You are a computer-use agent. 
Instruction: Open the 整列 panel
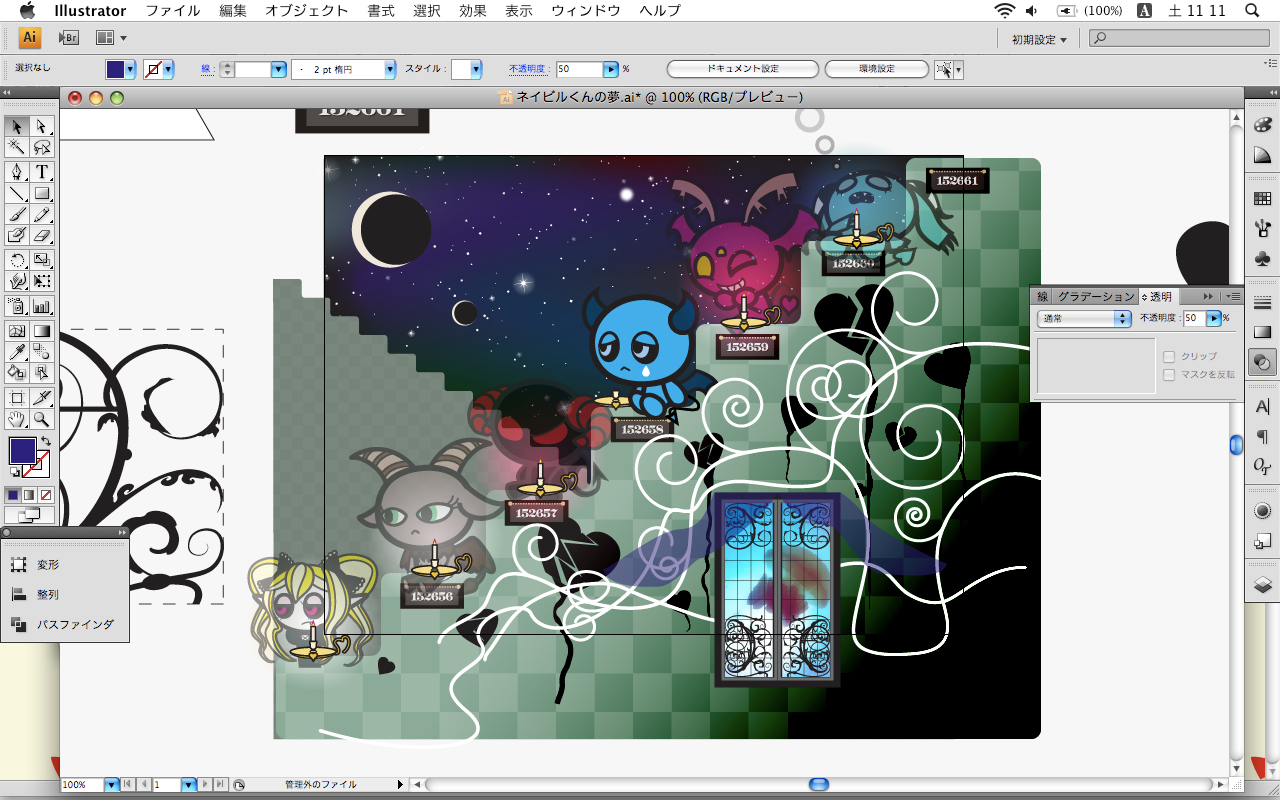pyautogui.click(x=48, y=594)
